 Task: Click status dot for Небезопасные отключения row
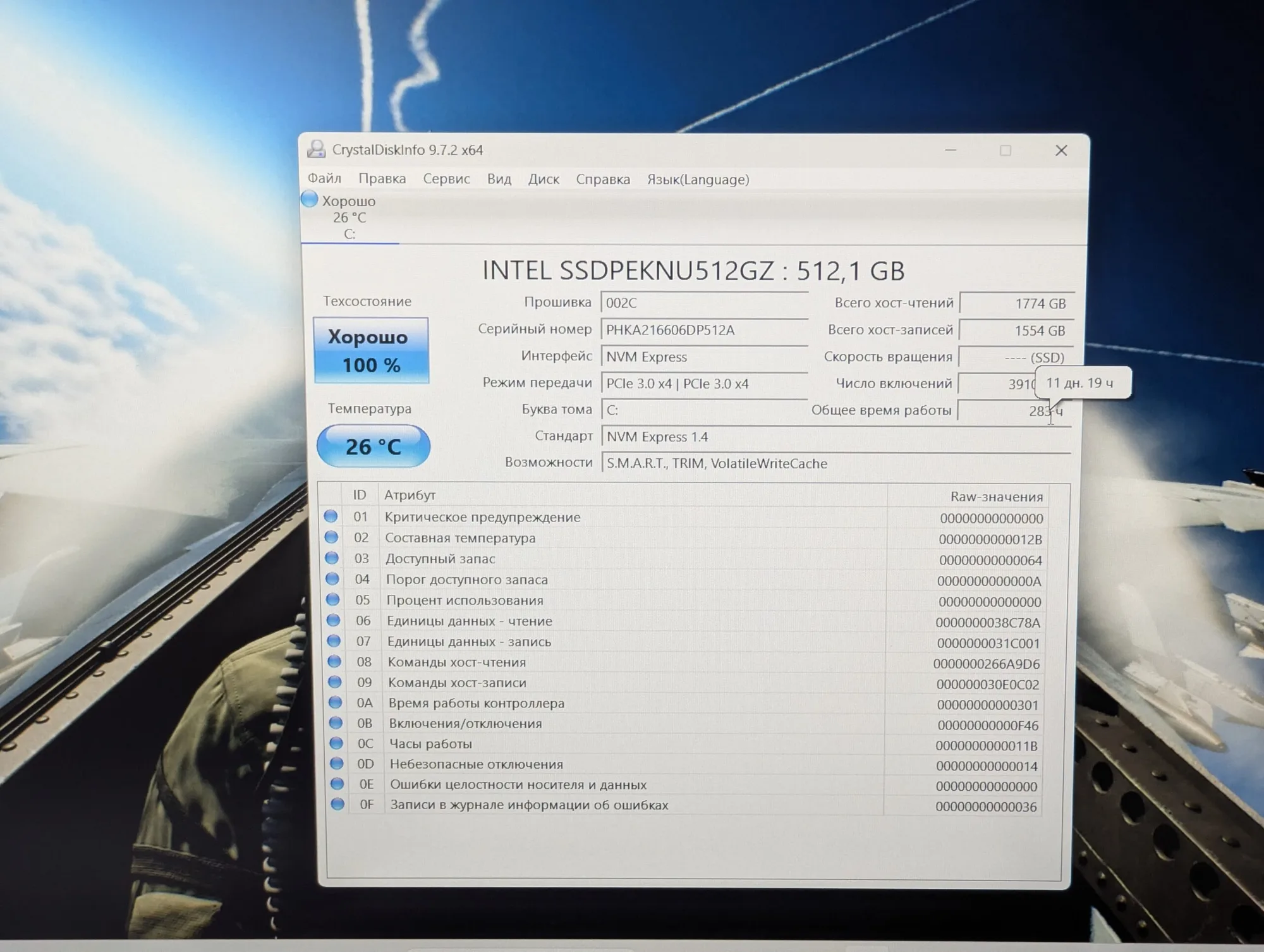point(337,763)
